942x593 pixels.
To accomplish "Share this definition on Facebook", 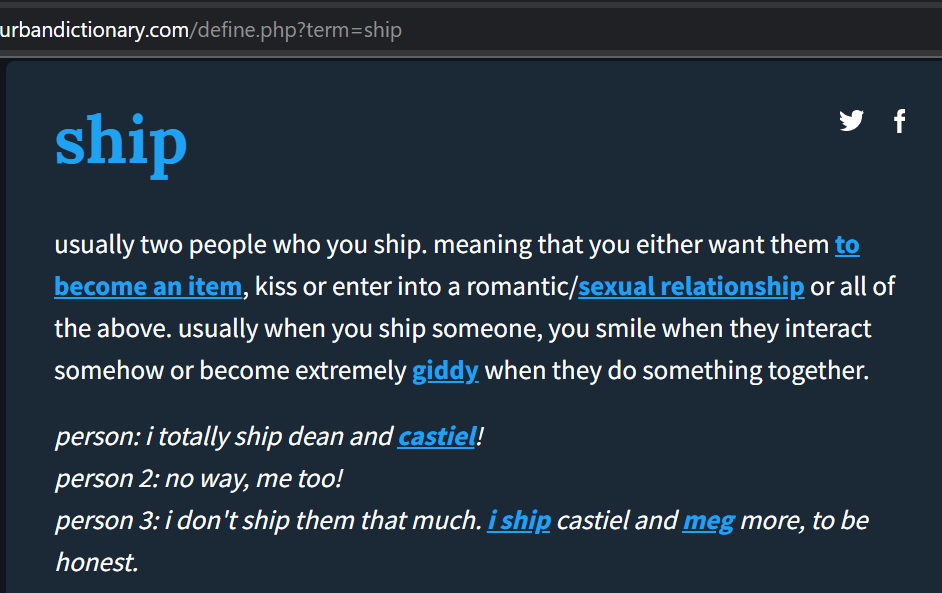I will point(900,121).
